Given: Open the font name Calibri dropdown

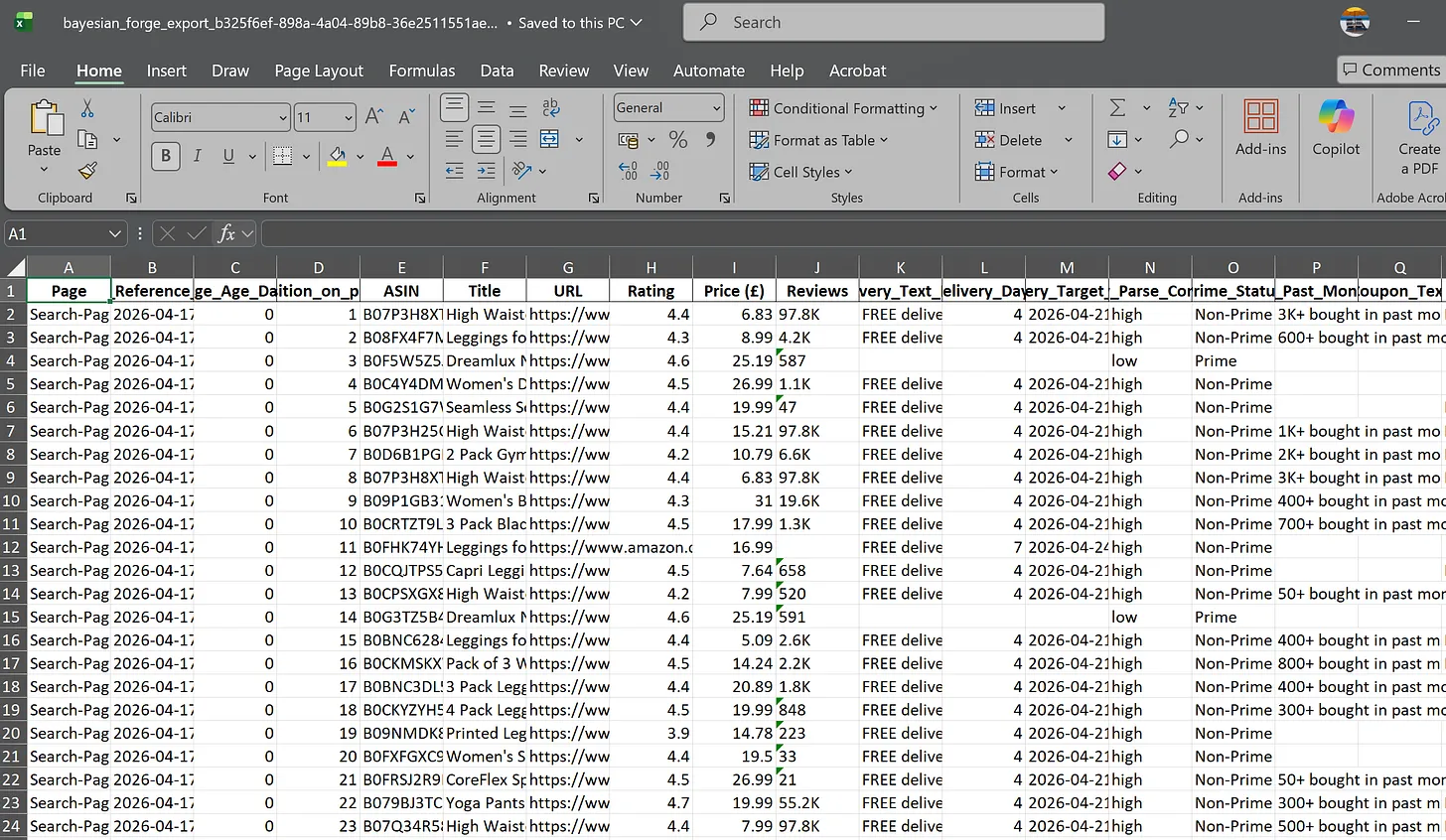Looking at the screenshot, I should [283, 117].
